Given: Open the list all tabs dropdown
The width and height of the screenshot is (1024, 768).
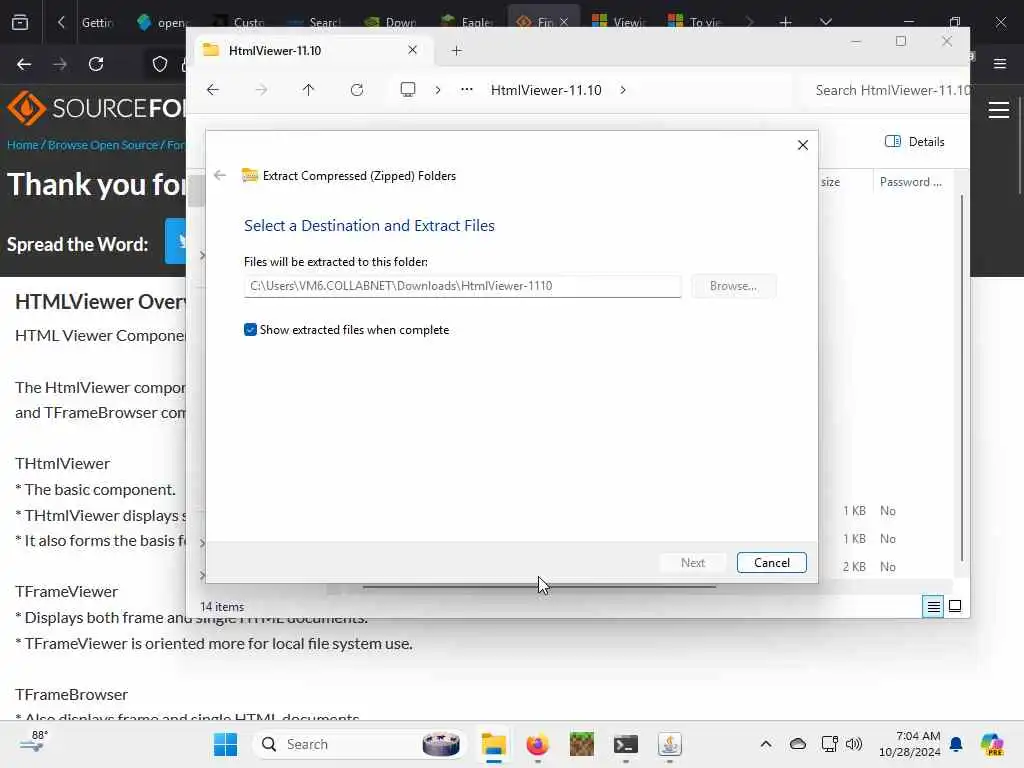Looking at the screenshot, I should 825,22.
